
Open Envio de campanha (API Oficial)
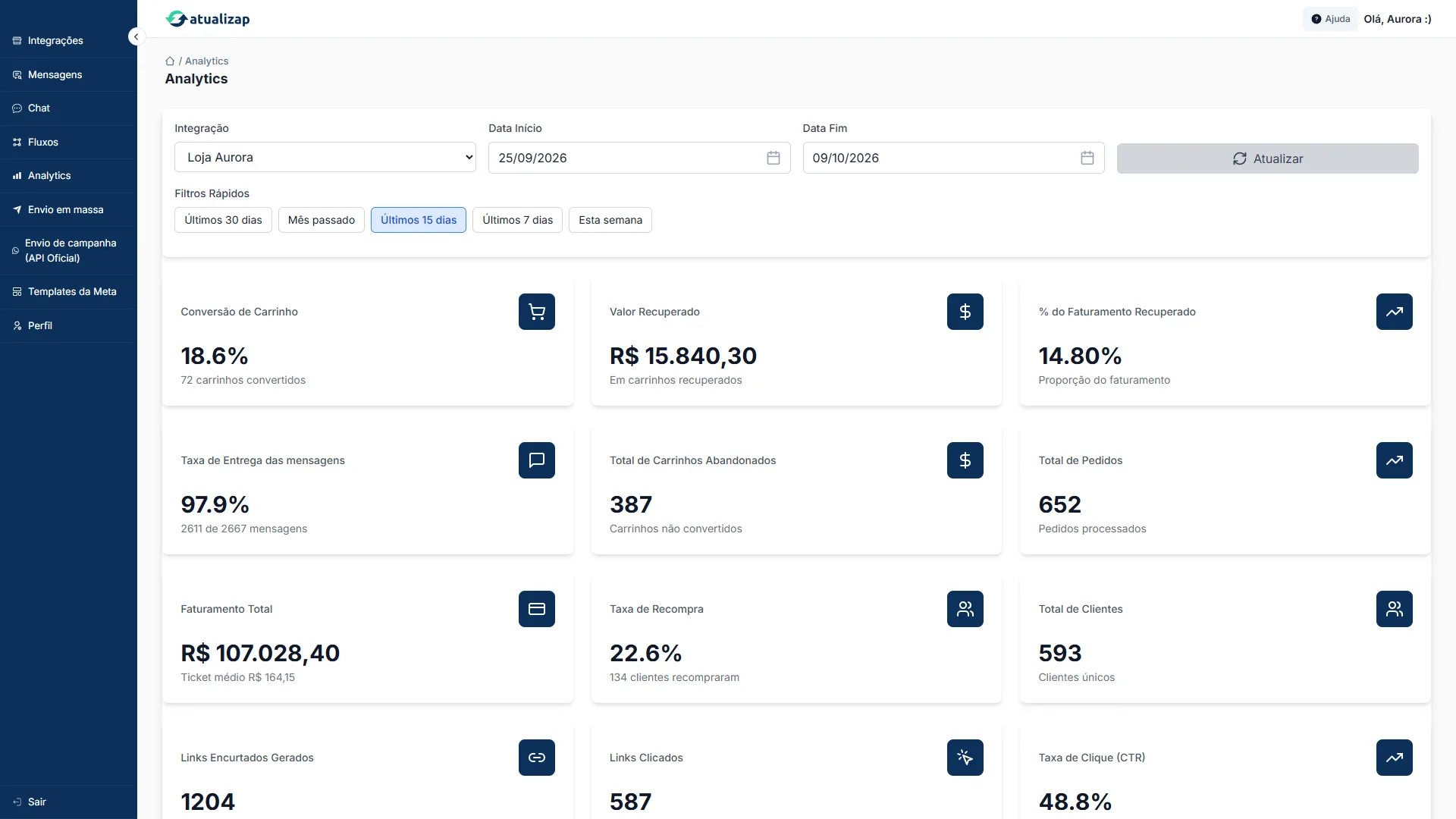click(x=68, y=250)
